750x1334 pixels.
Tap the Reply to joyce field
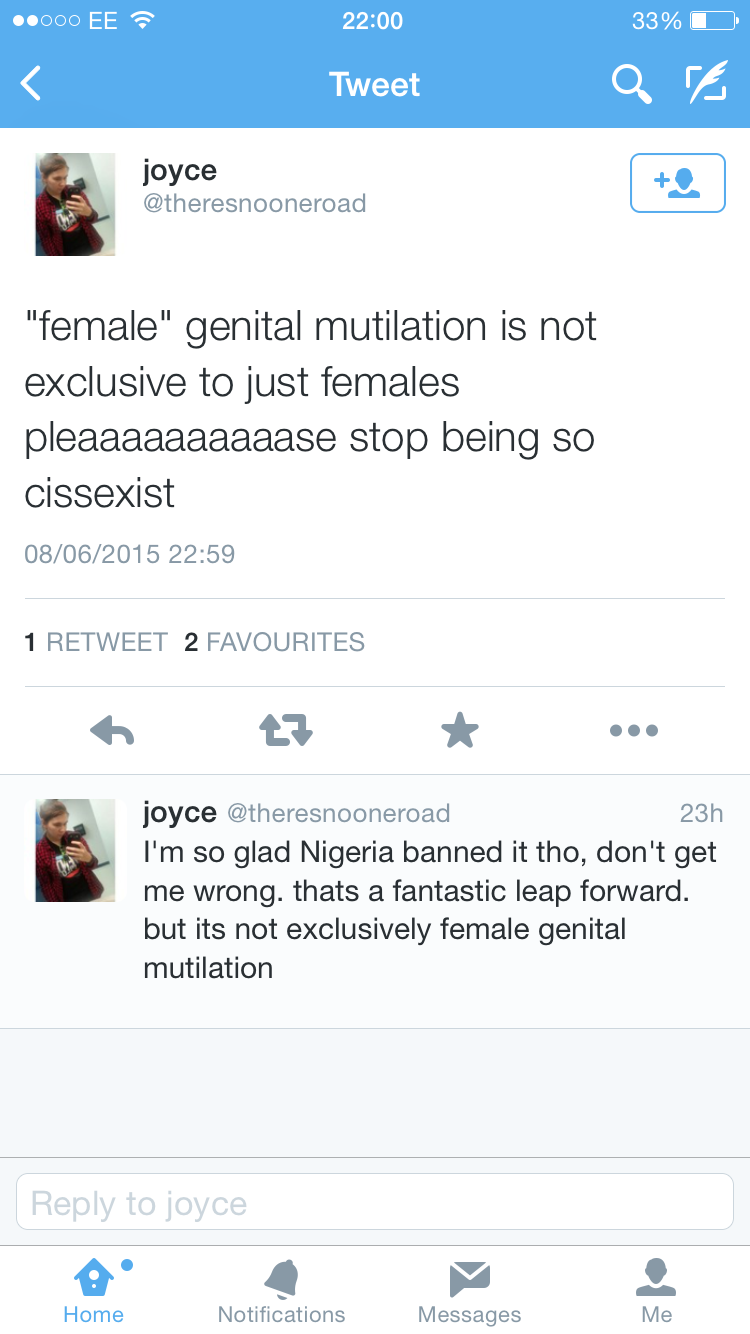pyautogui.click(x=375, y=1202)
